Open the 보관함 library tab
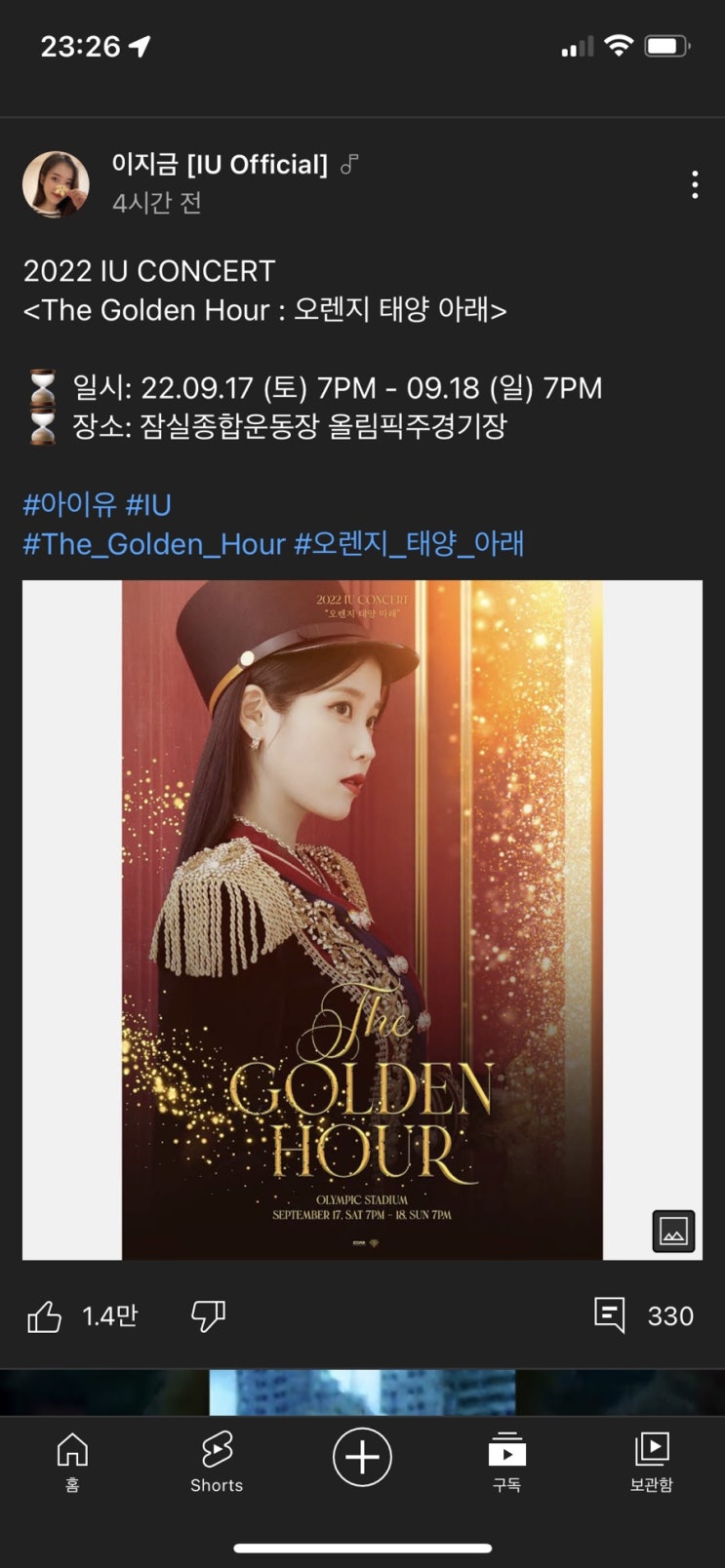This screenshot has width=725, height=1568. tap(651, 1462)
